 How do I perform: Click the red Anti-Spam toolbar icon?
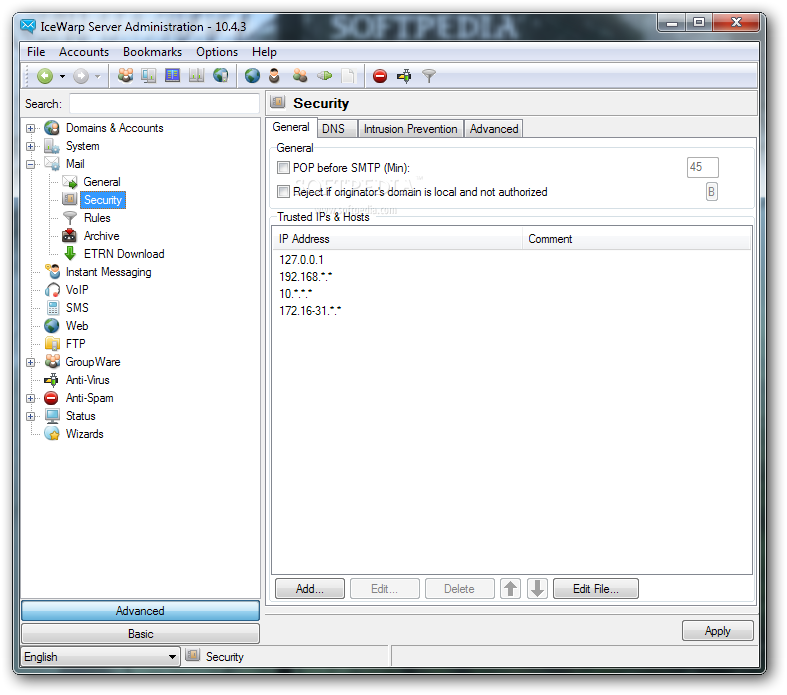coord(380,76)
